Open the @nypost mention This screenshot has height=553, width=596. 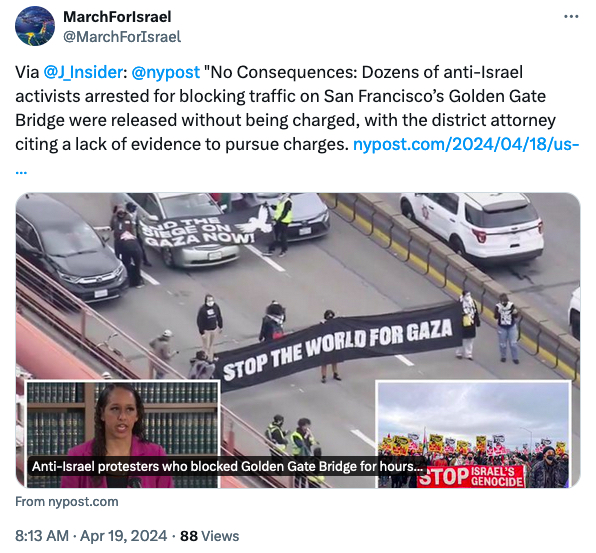tap(165, 72)
